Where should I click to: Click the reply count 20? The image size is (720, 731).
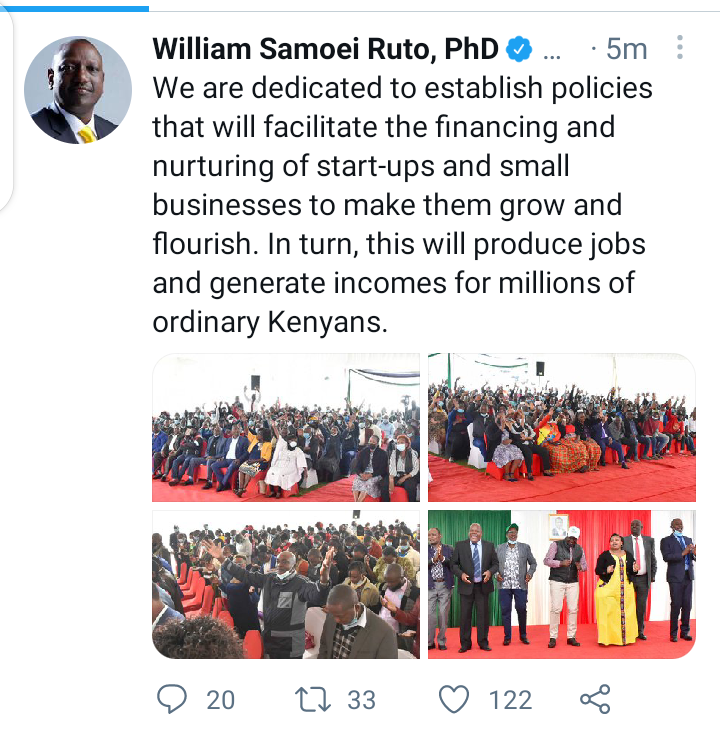(220, 700)
